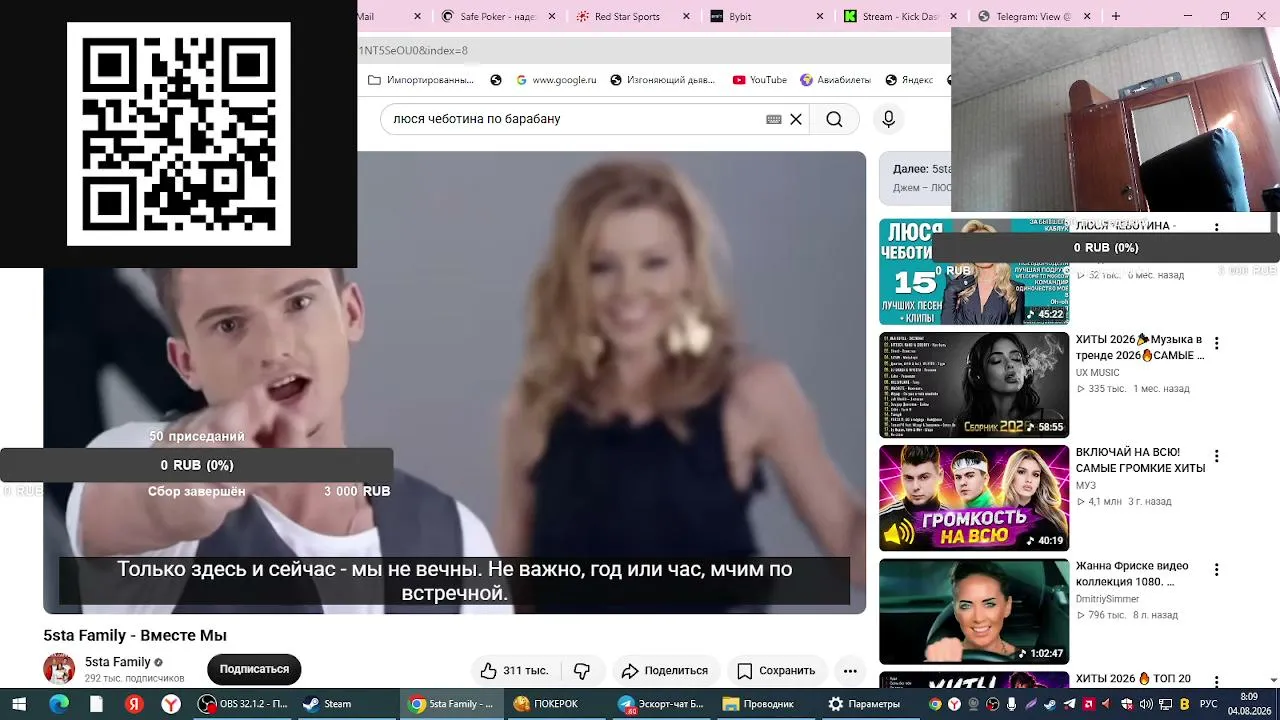Click the Windows Security tray icon
1280x720 pixels.
point(1126,704)
